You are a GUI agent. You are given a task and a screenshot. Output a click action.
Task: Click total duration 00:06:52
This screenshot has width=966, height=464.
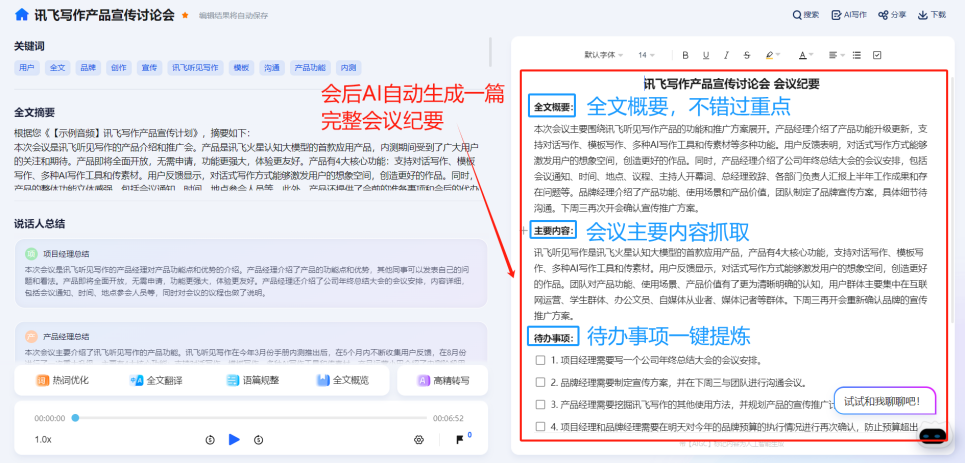click(x=448, y=418)
